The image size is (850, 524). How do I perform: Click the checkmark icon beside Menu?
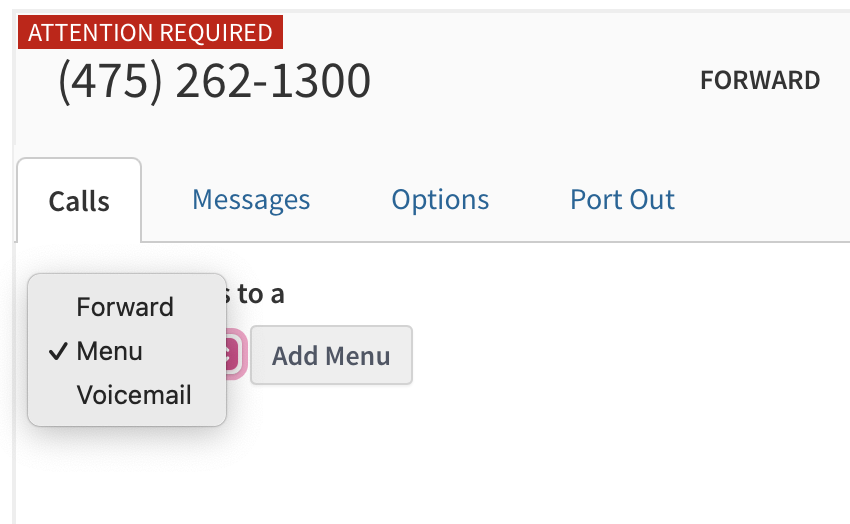[x=58, y=352]
